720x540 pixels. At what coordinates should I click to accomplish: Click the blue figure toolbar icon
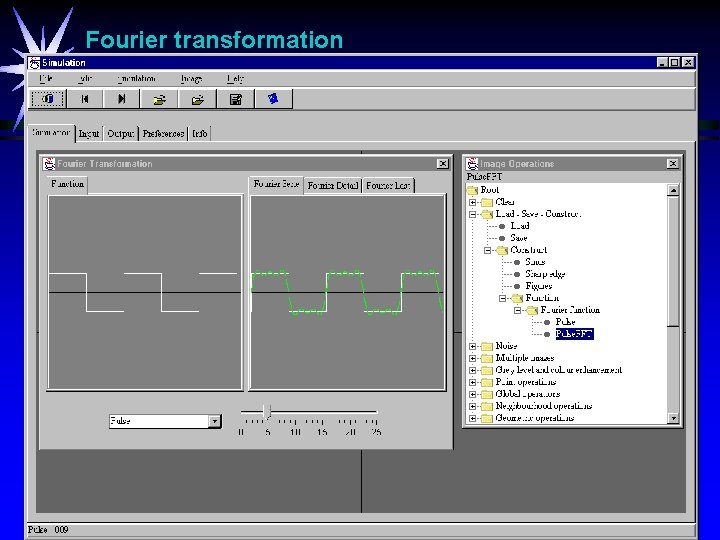click(274, 99)
